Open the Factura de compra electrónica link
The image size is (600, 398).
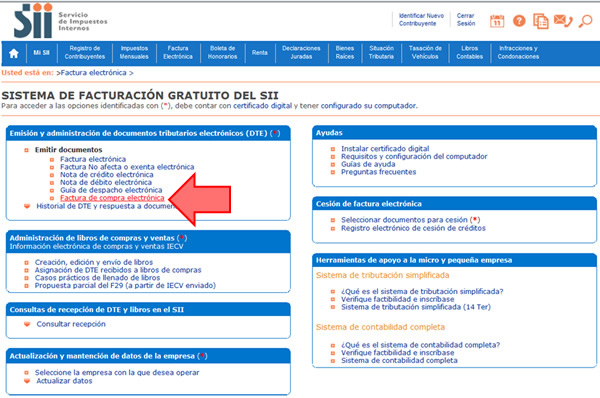click(112, 198)
